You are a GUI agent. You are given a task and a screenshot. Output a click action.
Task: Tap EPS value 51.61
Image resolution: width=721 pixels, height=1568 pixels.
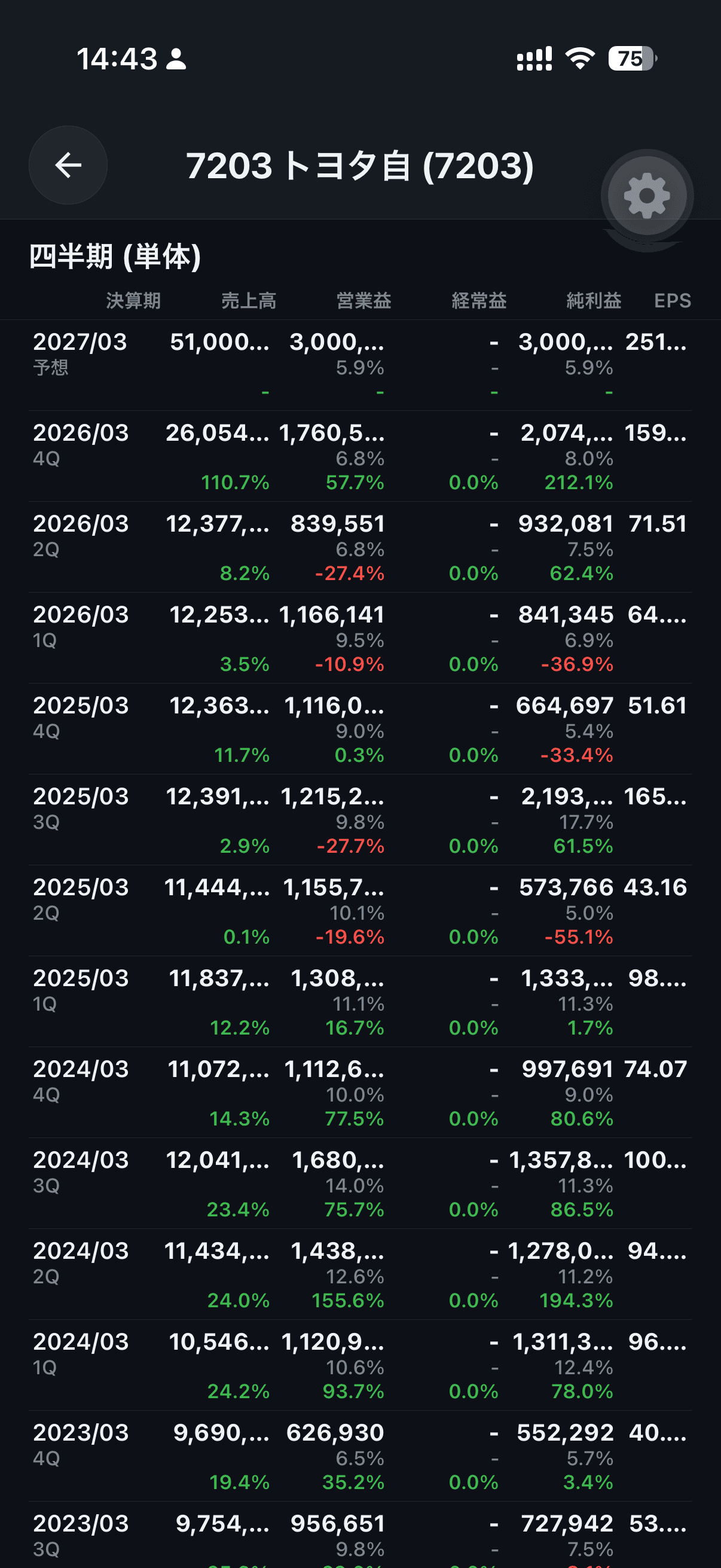[657, 706]
